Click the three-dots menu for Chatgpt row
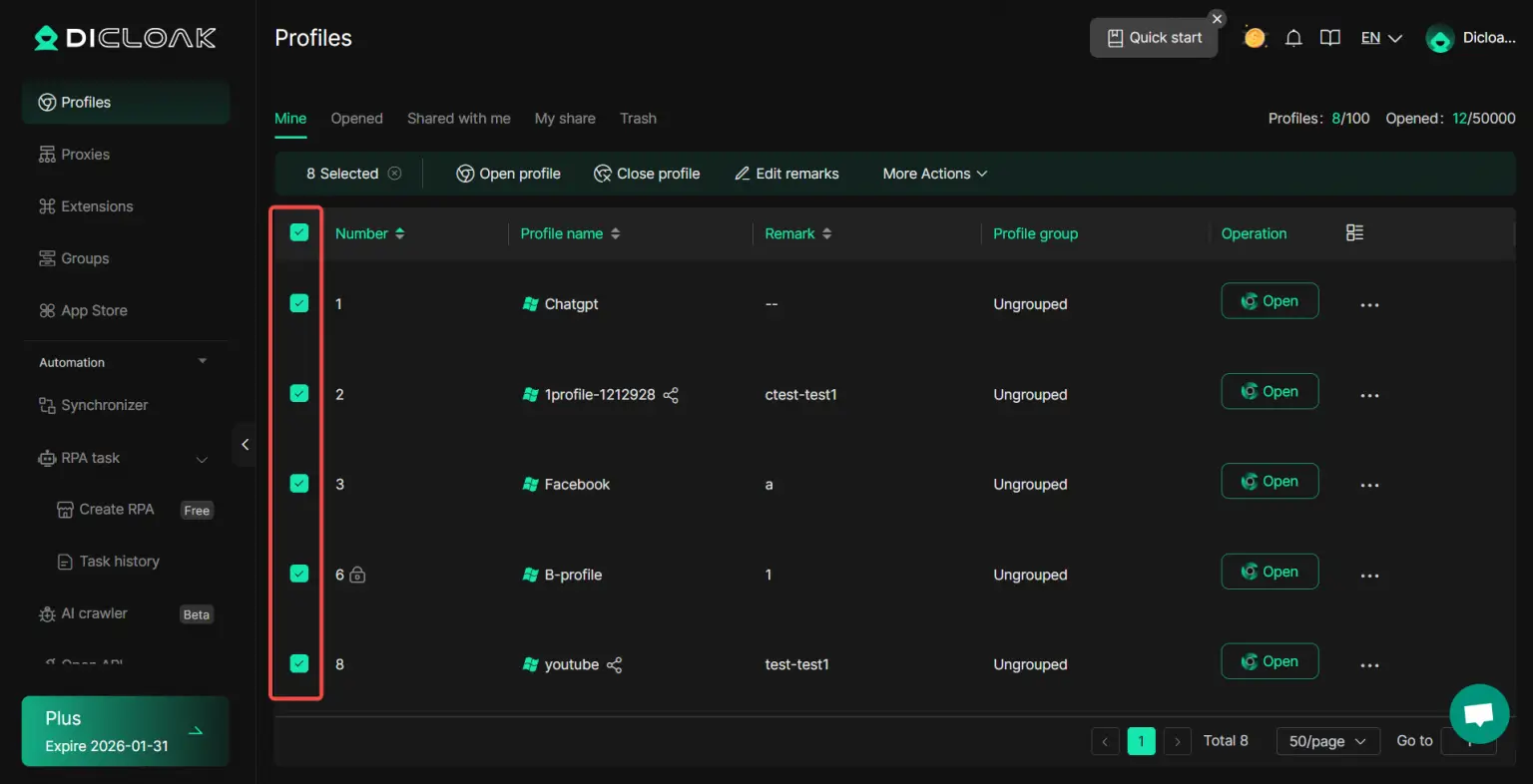This screenshot has height=784, width=1533. pyautogui.click(x=1369, y=305)
